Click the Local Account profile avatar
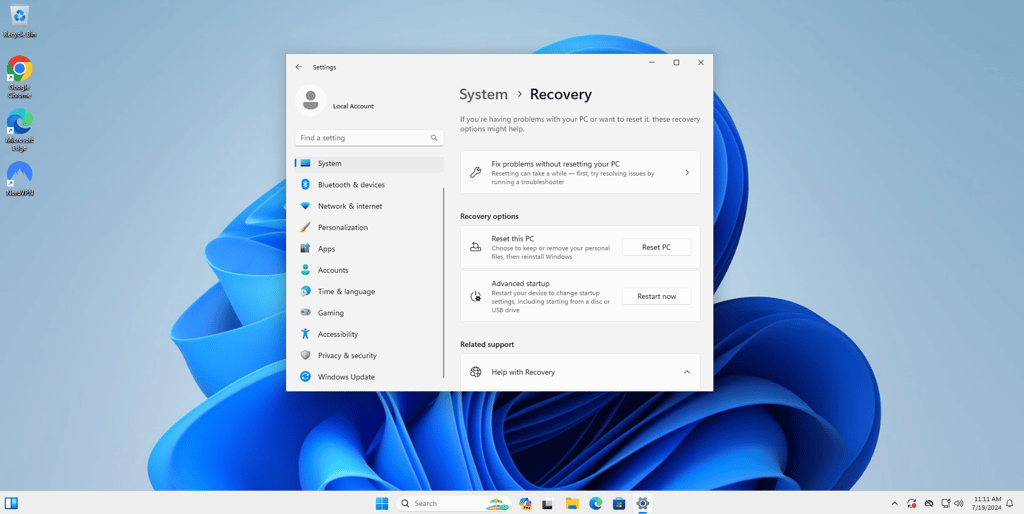This screenshot has height=514, width=1024. (311, 101)
